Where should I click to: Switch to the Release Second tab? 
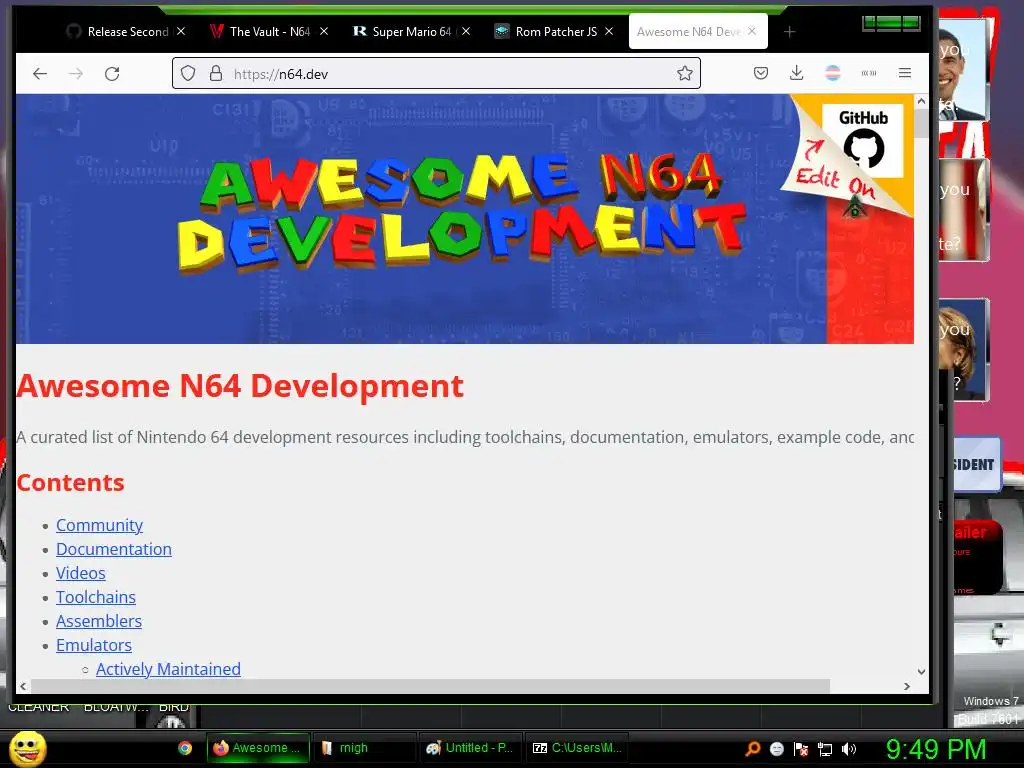tap(126, 31)
